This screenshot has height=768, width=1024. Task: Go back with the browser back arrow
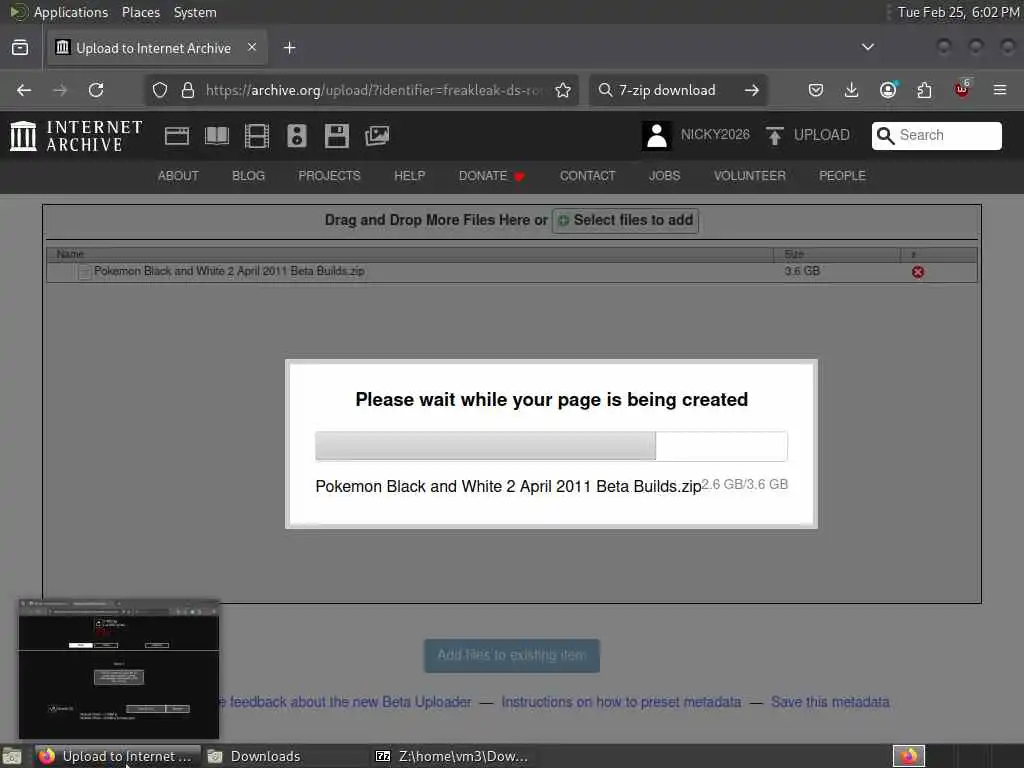coord(24,90)
